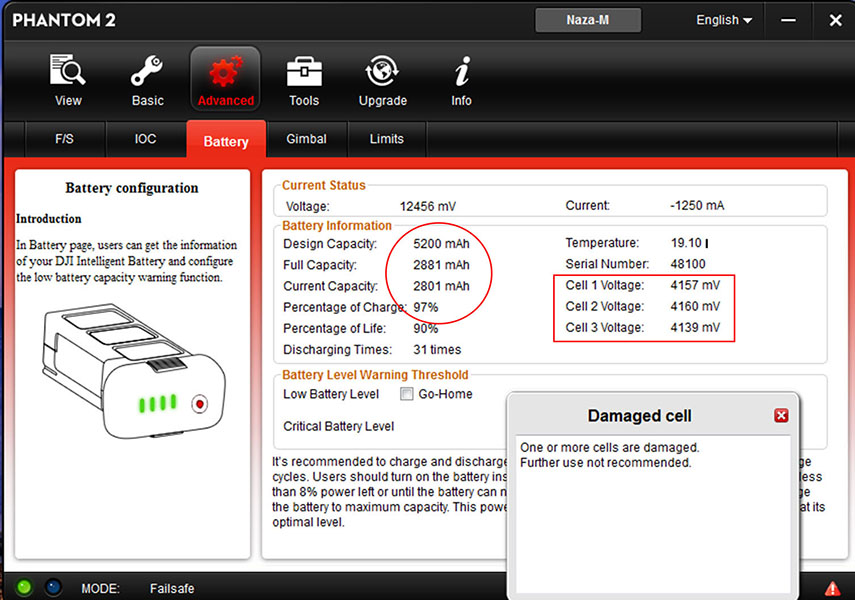This screenshot has height=600, width=855.
Task: Open the Upgrade globe section
Action: click(x=382, y=80)
